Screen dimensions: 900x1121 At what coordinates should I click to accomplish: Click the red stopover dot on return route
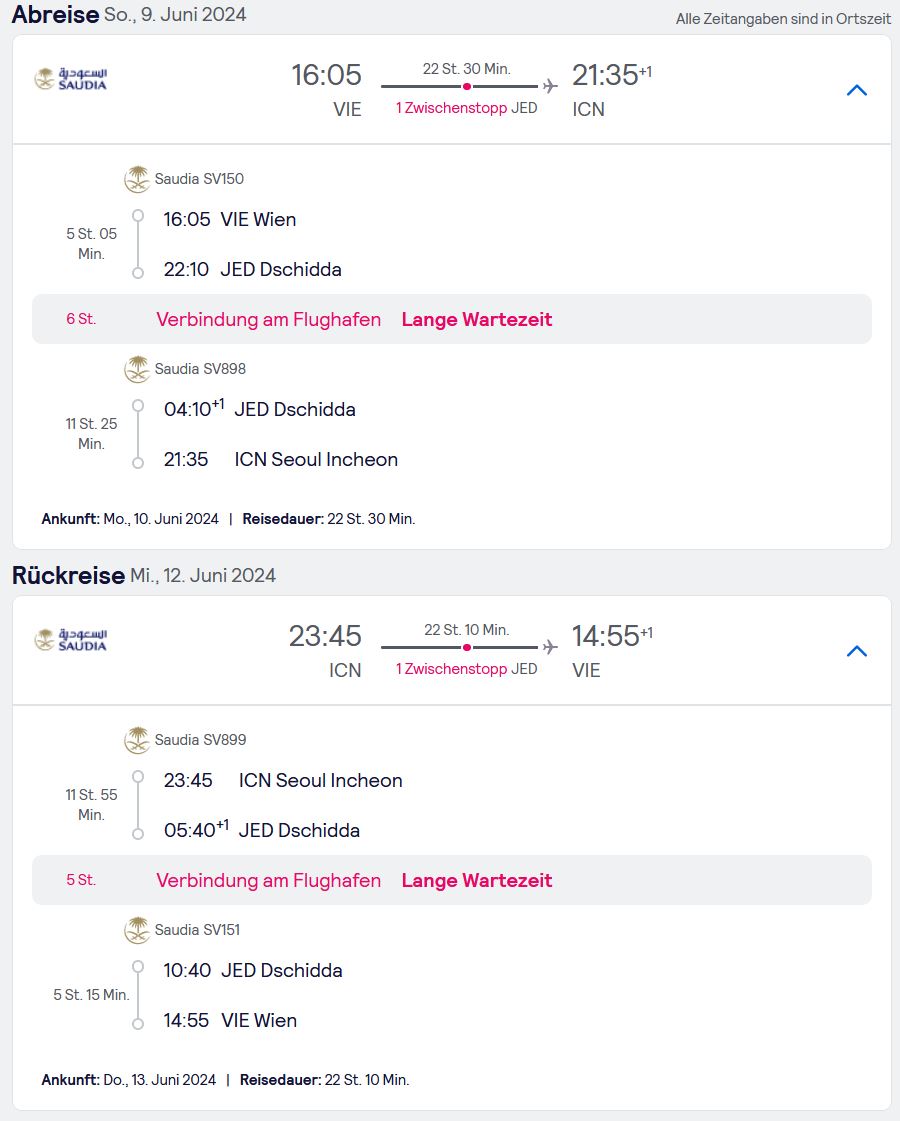tap(467, 648)
